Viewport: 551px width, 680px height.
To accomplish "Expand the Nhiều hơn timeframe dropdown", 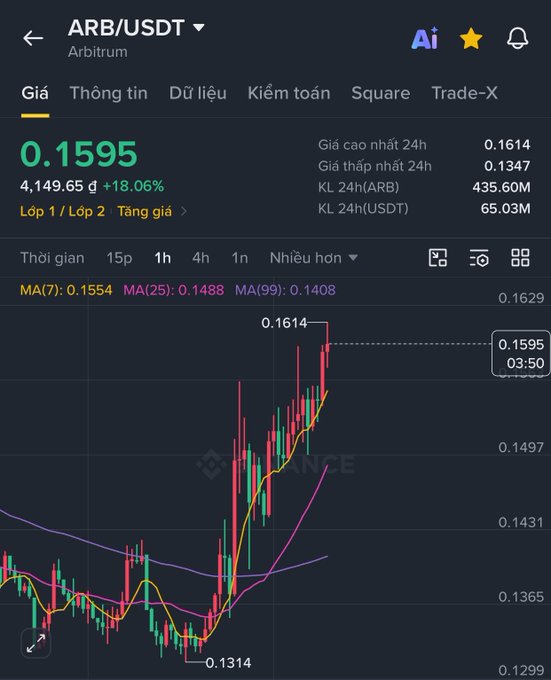I will pos(313,258).
